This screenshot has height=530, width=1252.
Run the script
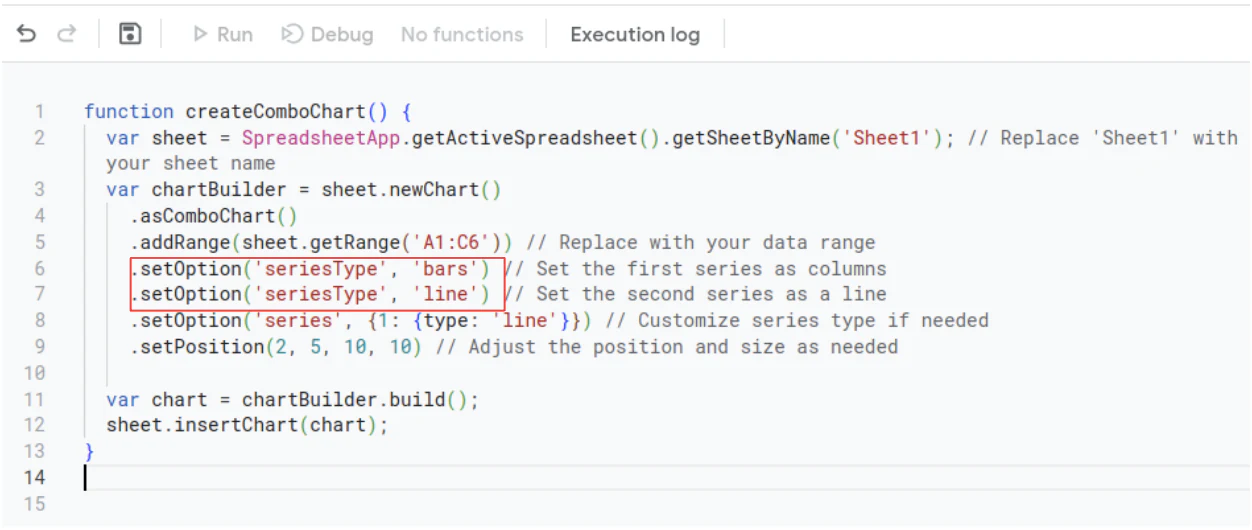point(222,34)
